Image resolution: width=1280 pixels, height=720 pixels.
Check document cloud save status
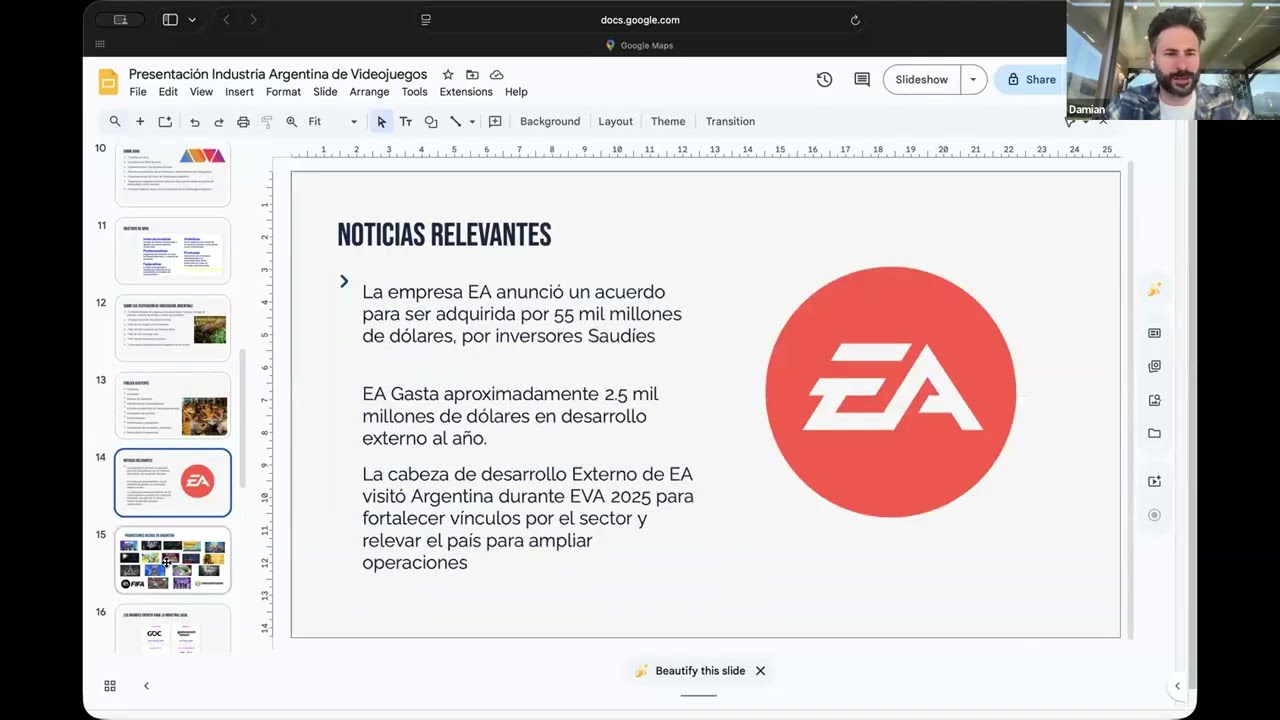tap(496, 75)
